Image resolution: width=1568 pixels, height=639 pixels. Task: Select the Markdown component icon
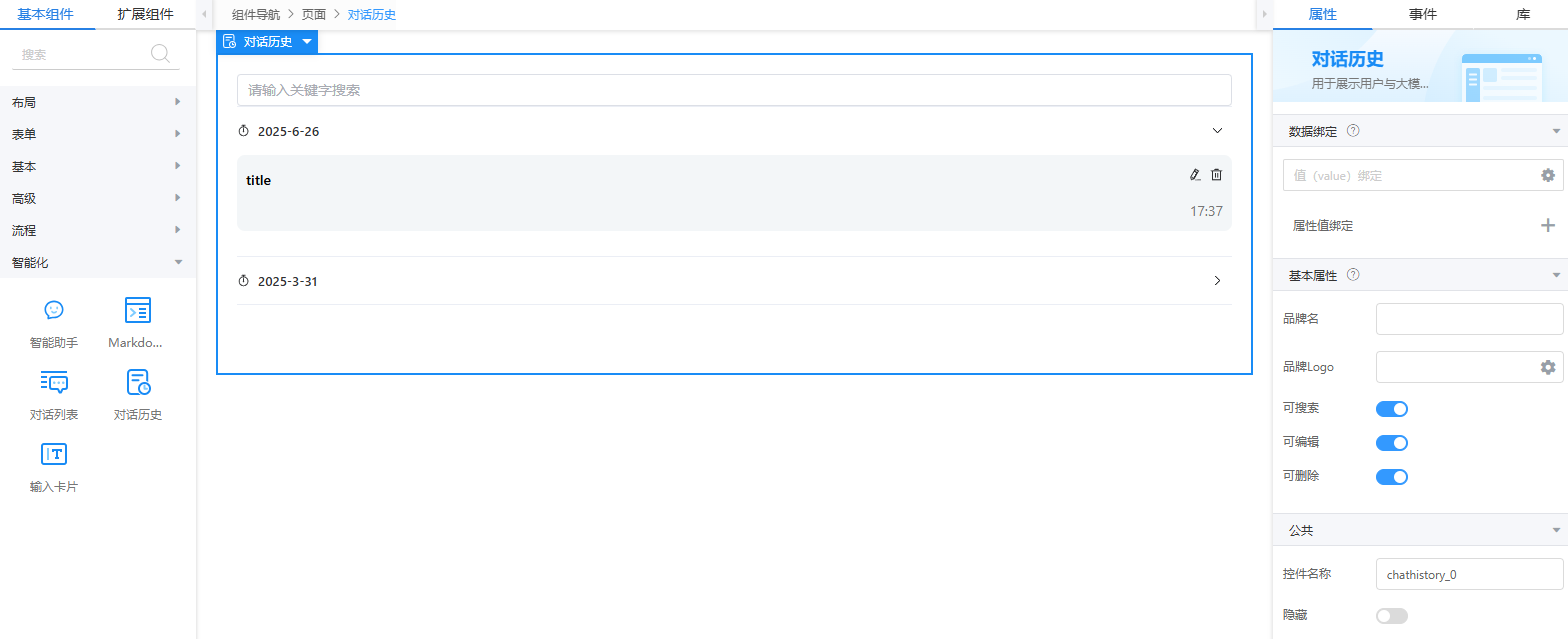point(138,310)
